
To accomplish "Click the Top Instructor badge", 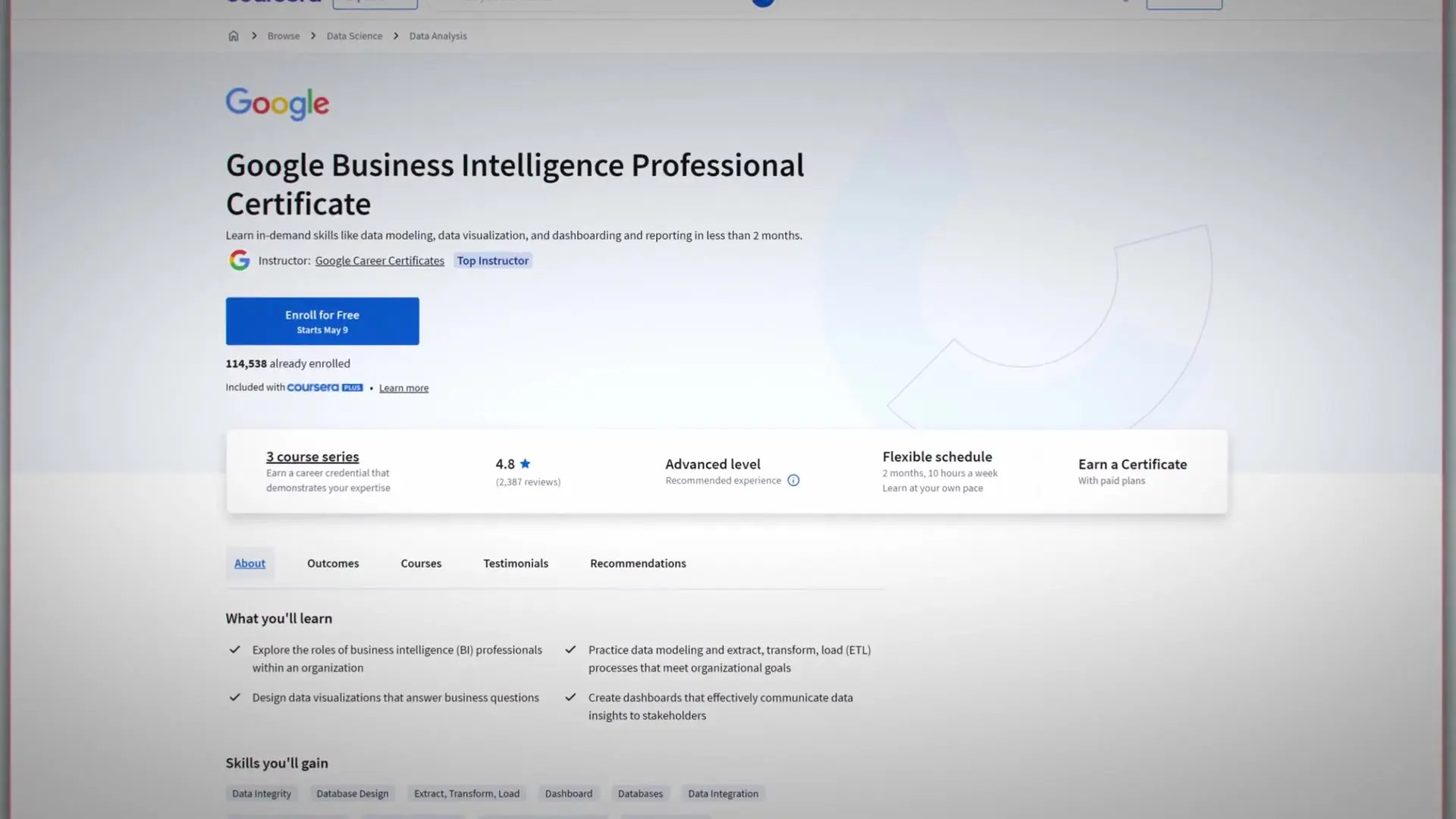I will [492, 260].
